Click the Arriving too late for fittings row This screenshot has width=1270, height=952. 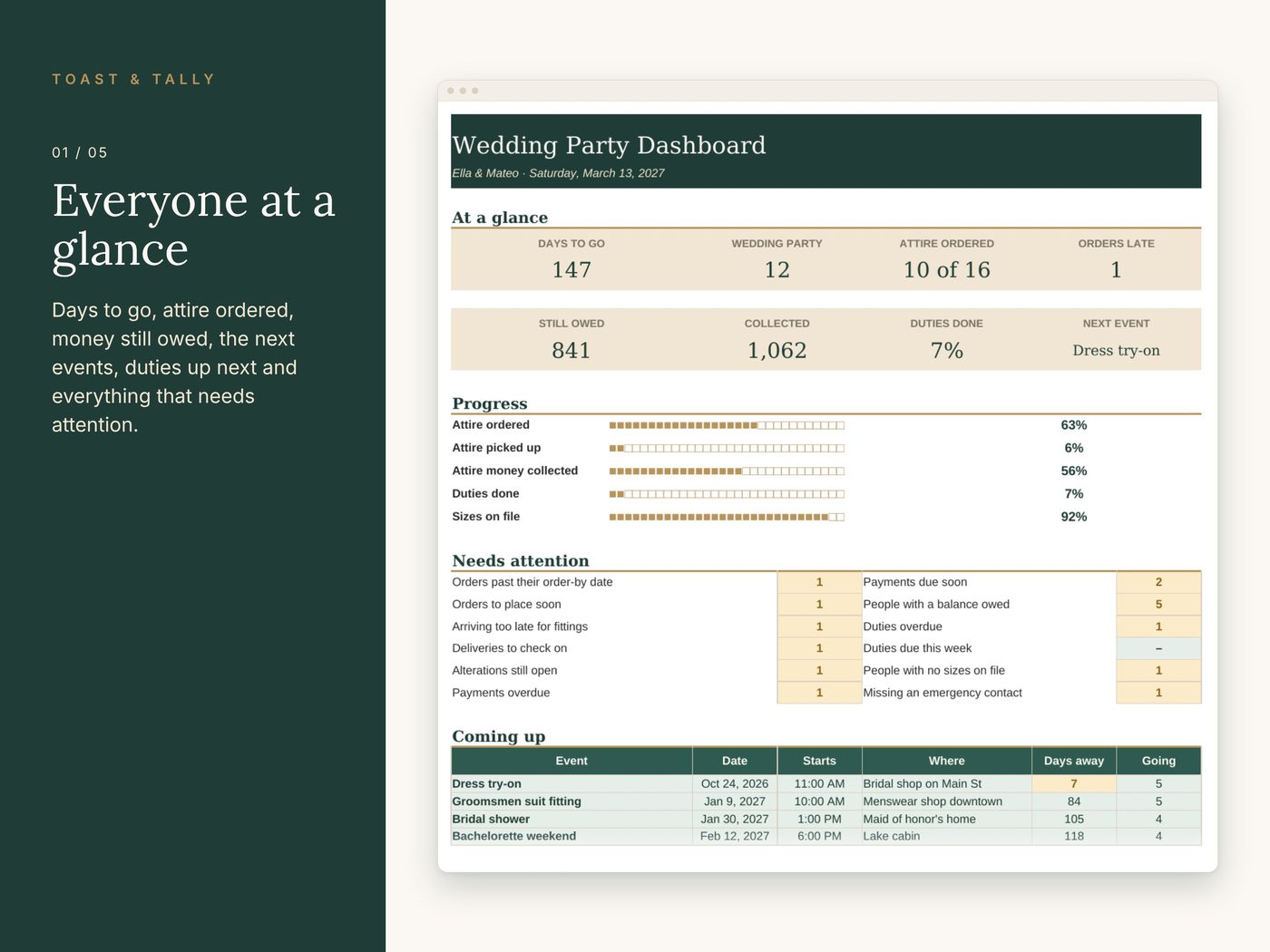pos(656,627)
